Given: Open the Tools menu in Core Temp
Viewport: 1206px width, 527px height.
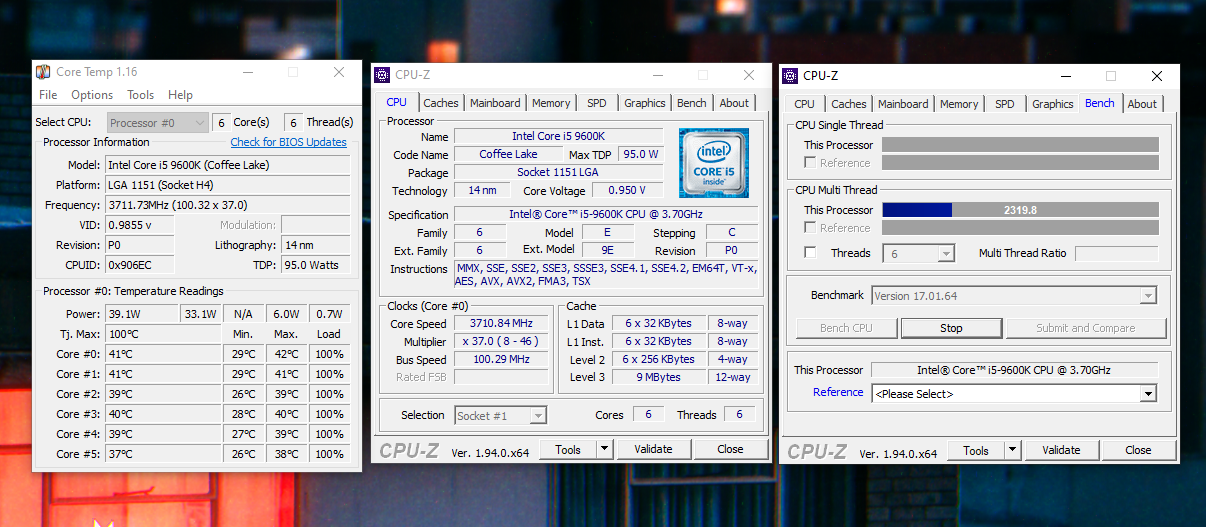Looking at the screenshot, I should [141, 95].
